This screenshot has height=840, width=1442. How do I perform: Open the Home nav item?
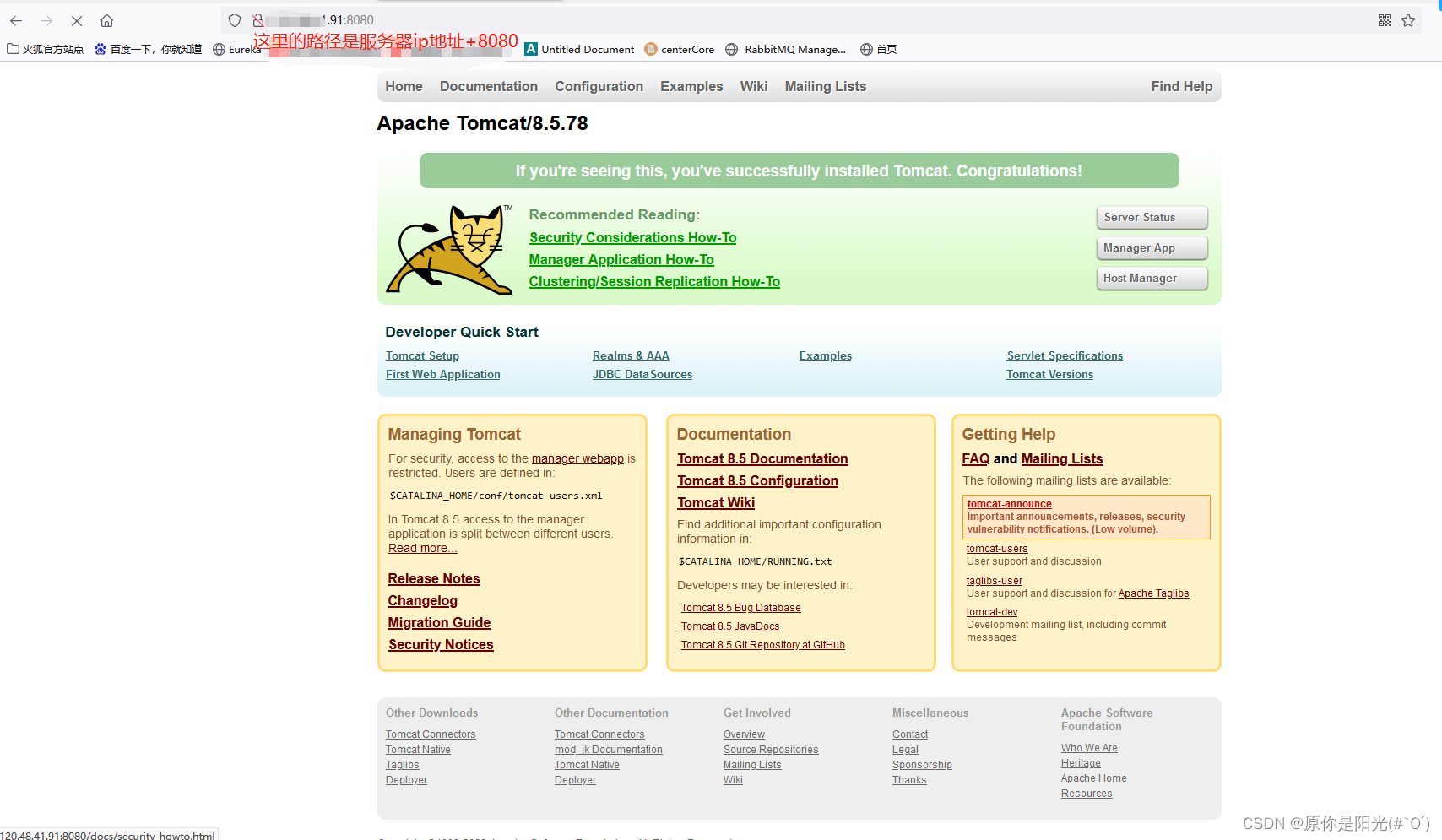click(x=404, y=86)
